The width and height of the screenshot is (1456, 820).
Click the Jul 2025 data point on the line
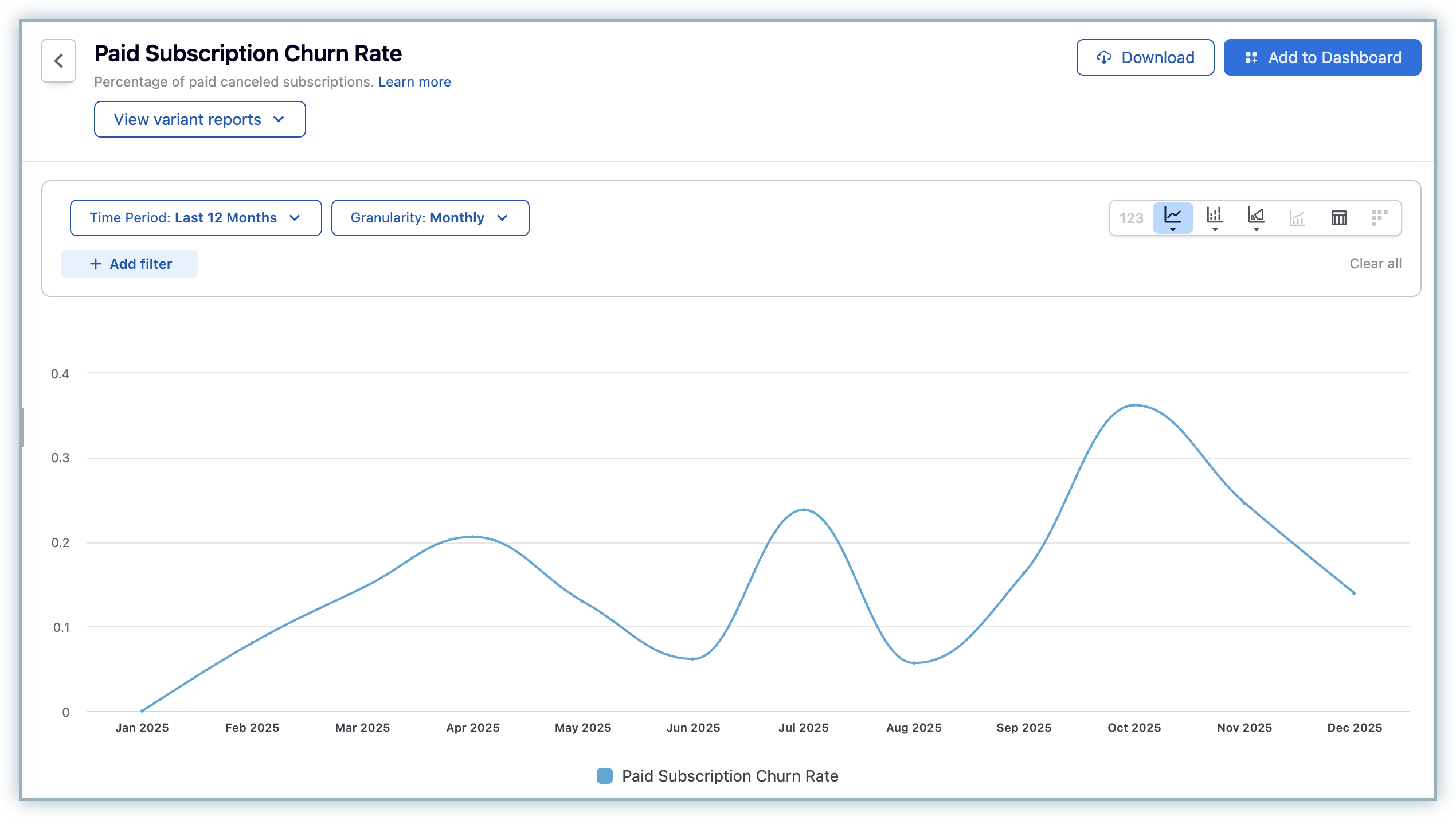point(803,509)
